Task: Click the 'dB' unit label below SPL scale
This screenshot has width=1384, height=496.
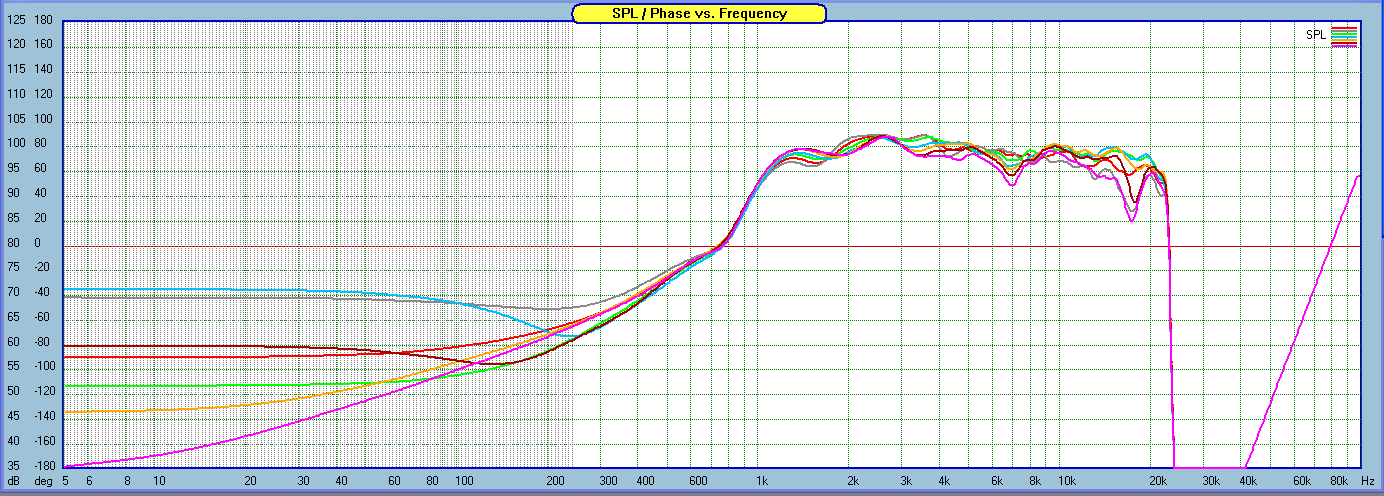Action: 12,481
